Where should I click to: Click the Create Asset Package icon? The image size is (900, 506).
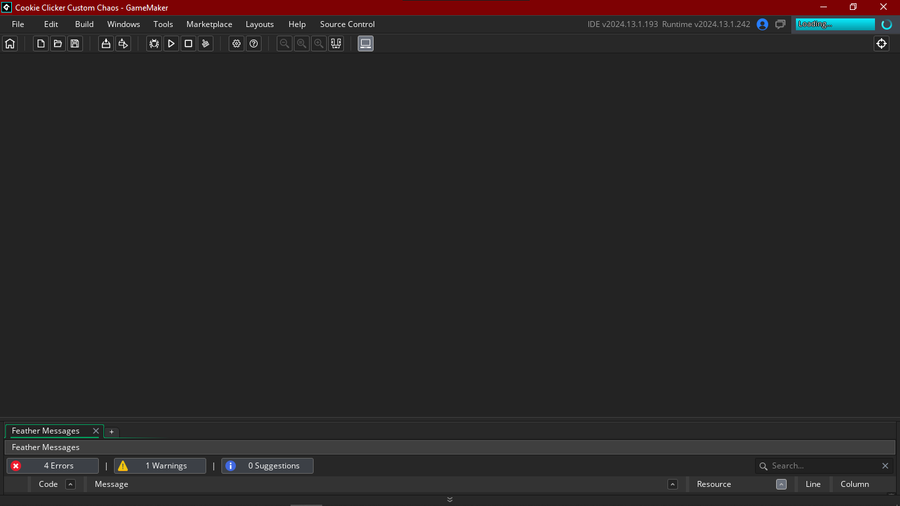123,44
